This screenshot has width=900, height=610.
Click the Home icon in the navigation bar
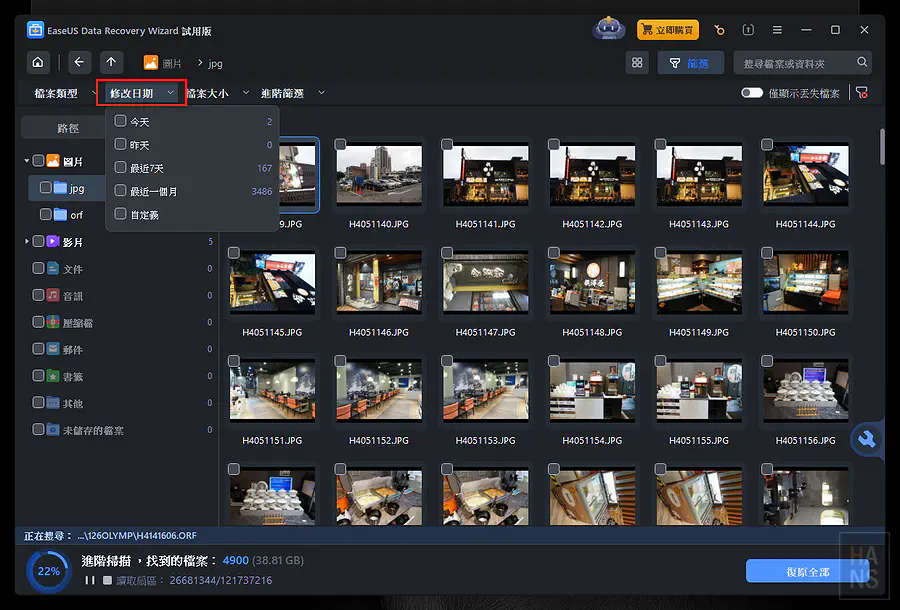(x=37, y=63)
